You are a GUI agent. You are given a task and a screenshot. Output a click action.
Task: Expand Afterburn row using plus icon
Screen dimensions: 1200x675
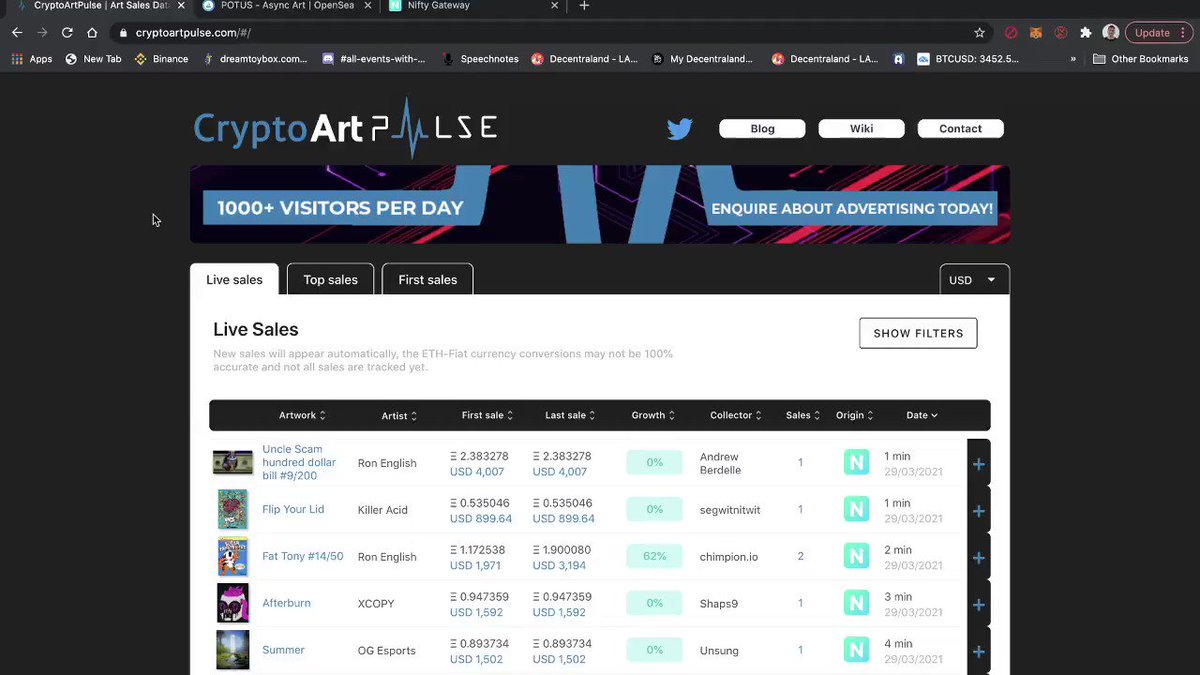(979, 605)
